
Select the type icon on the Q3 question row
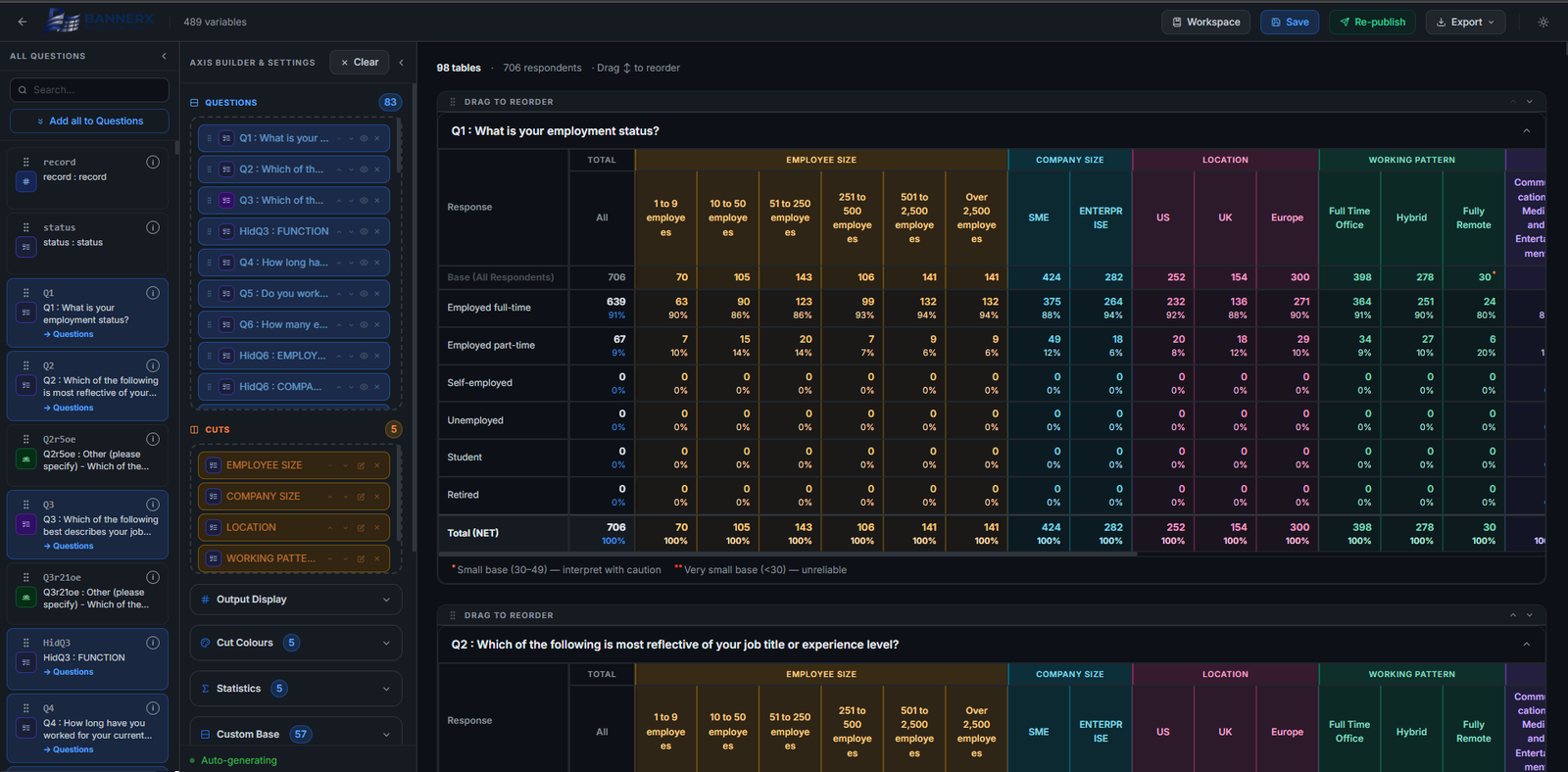click(x=226, y=200)
